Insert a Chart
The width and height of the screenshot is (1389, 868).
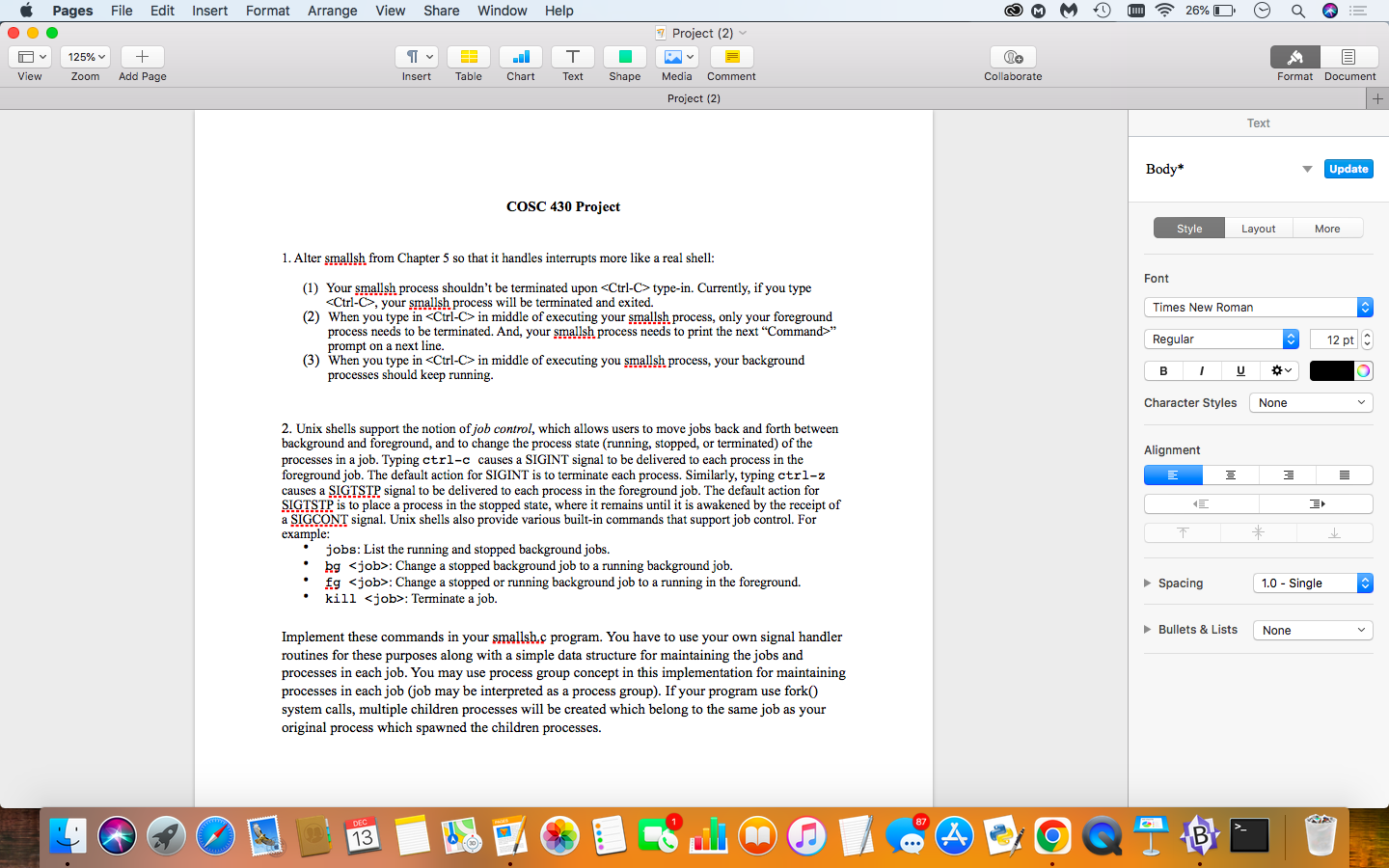[520, 56]
